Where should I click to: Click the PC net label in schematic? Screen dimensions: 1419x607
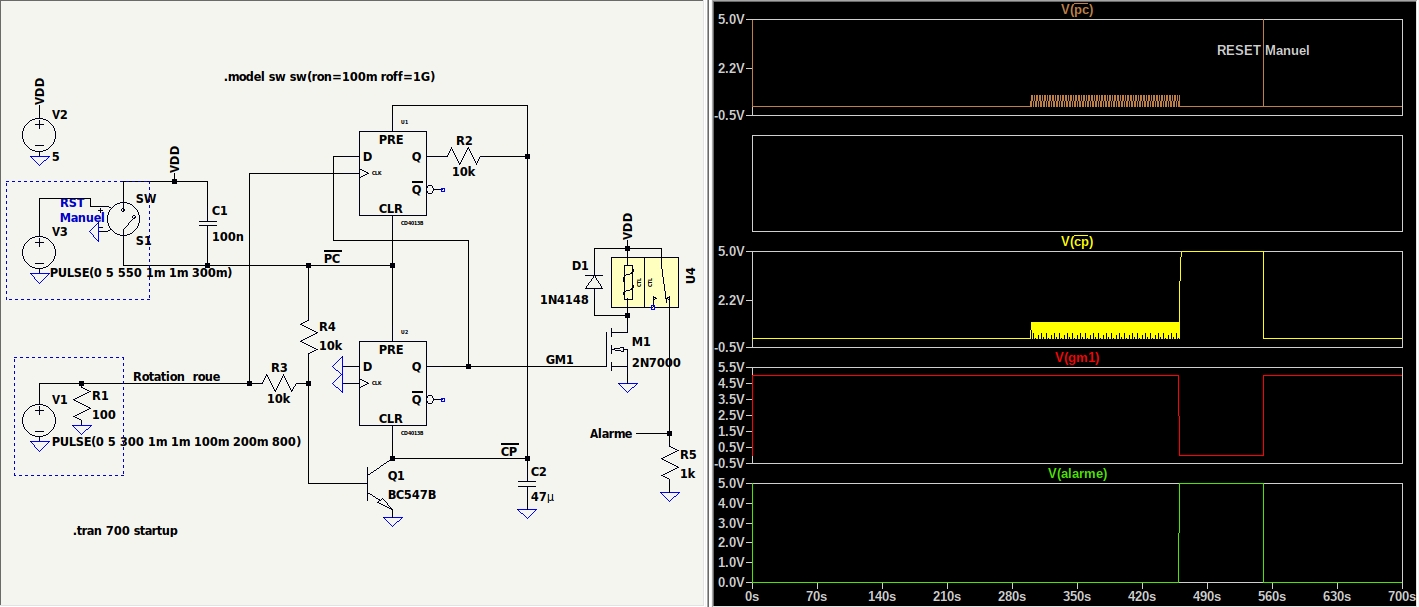tap(333, 258)
